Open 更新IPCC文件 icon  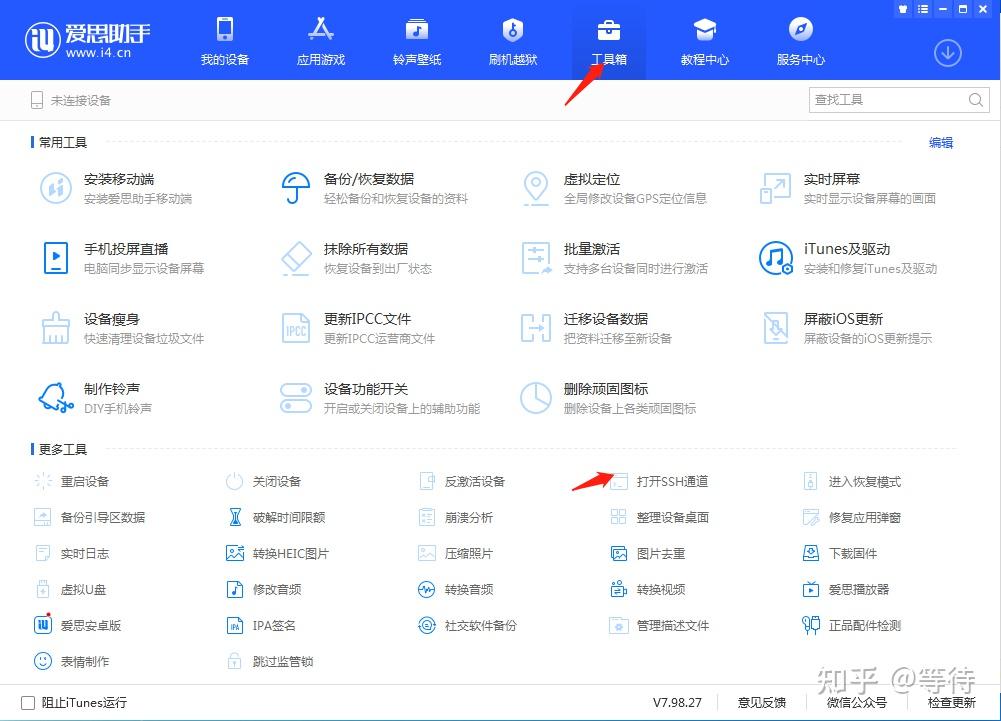click(x=296, y=328)
